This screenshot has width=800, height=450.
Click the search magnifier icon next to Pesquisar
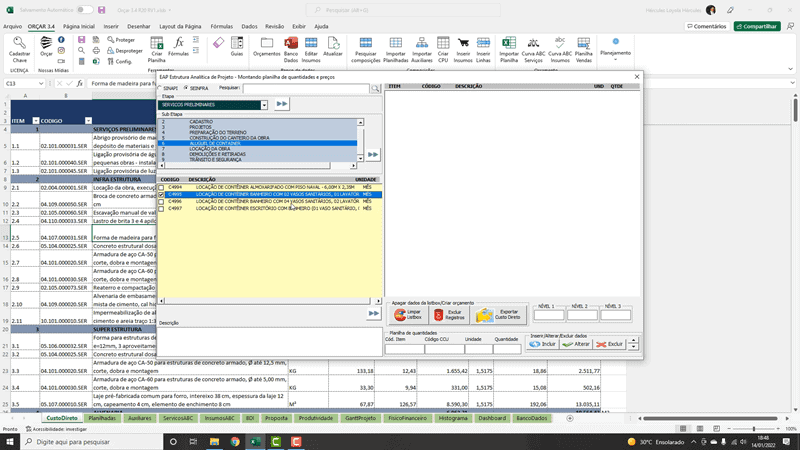pyautogui.click(x=377, y=88)
